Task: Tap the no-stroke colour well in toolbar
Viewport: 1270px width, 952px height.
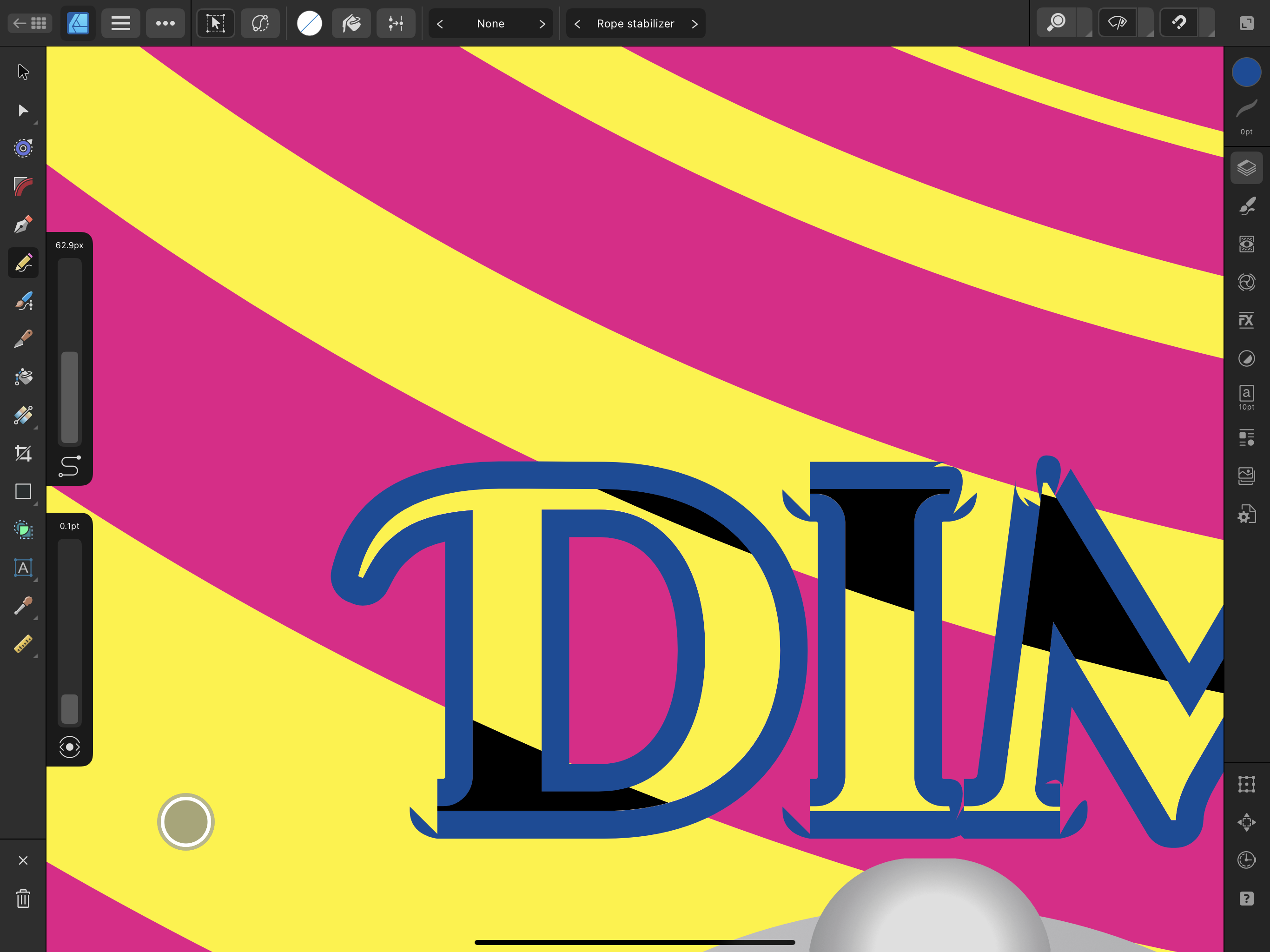Action: point(310,24)
